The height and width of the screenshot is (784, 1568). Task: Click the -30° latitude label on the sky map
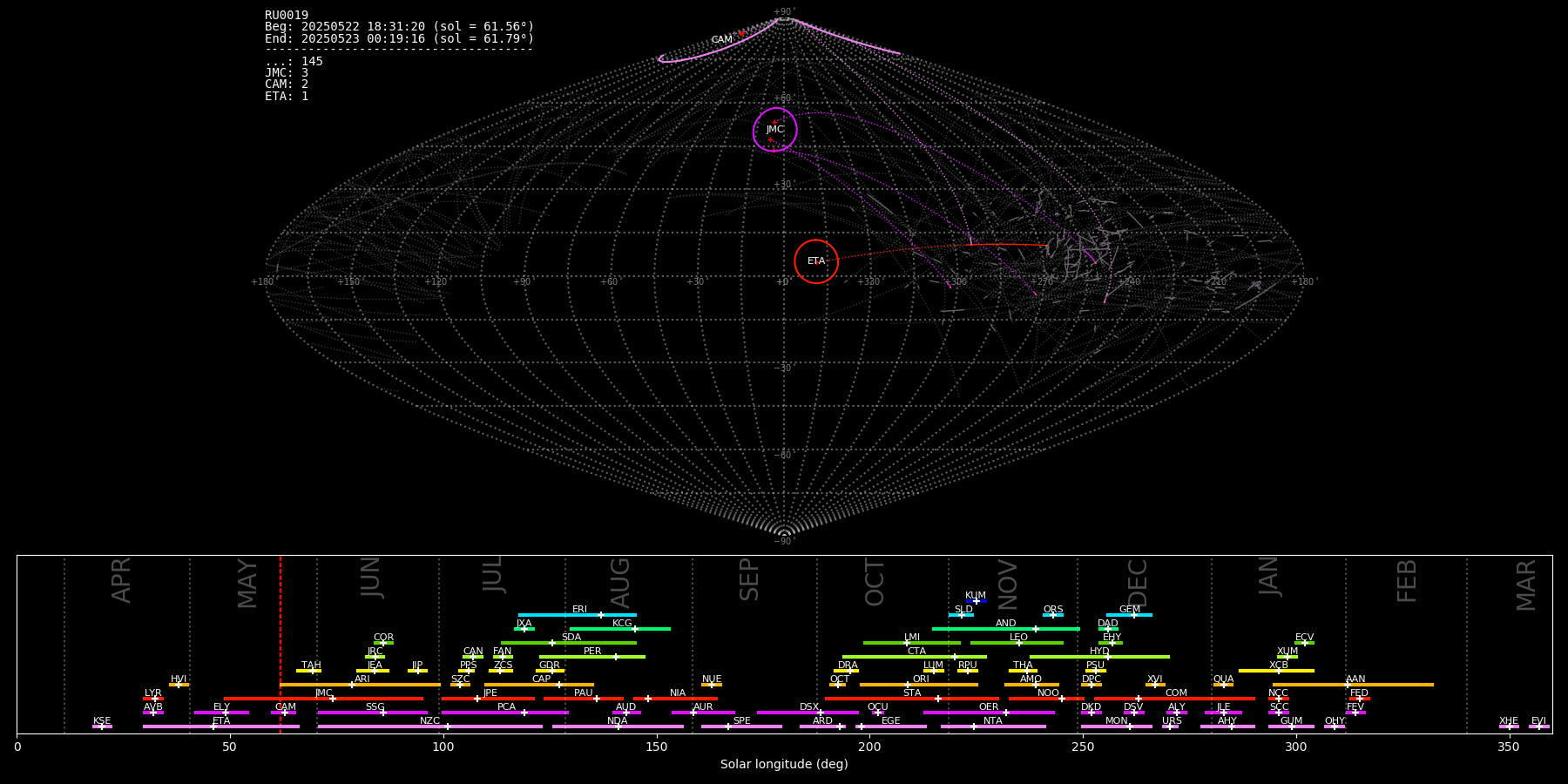coord(784,368)
